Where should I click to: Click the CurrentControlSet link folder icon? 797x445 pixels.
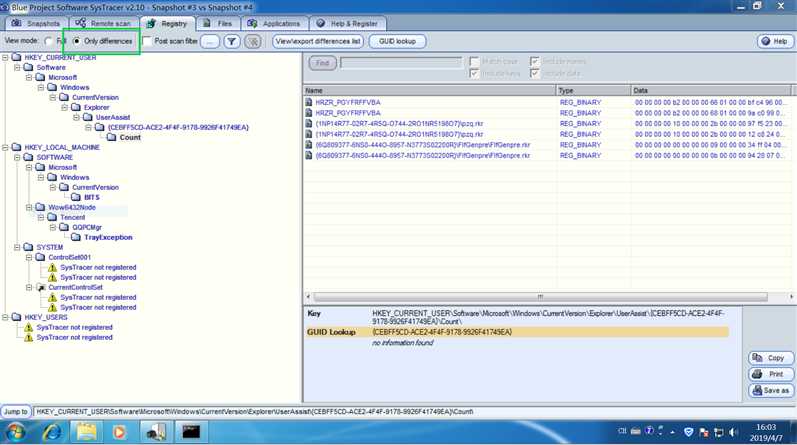click(x=41, y=287)
